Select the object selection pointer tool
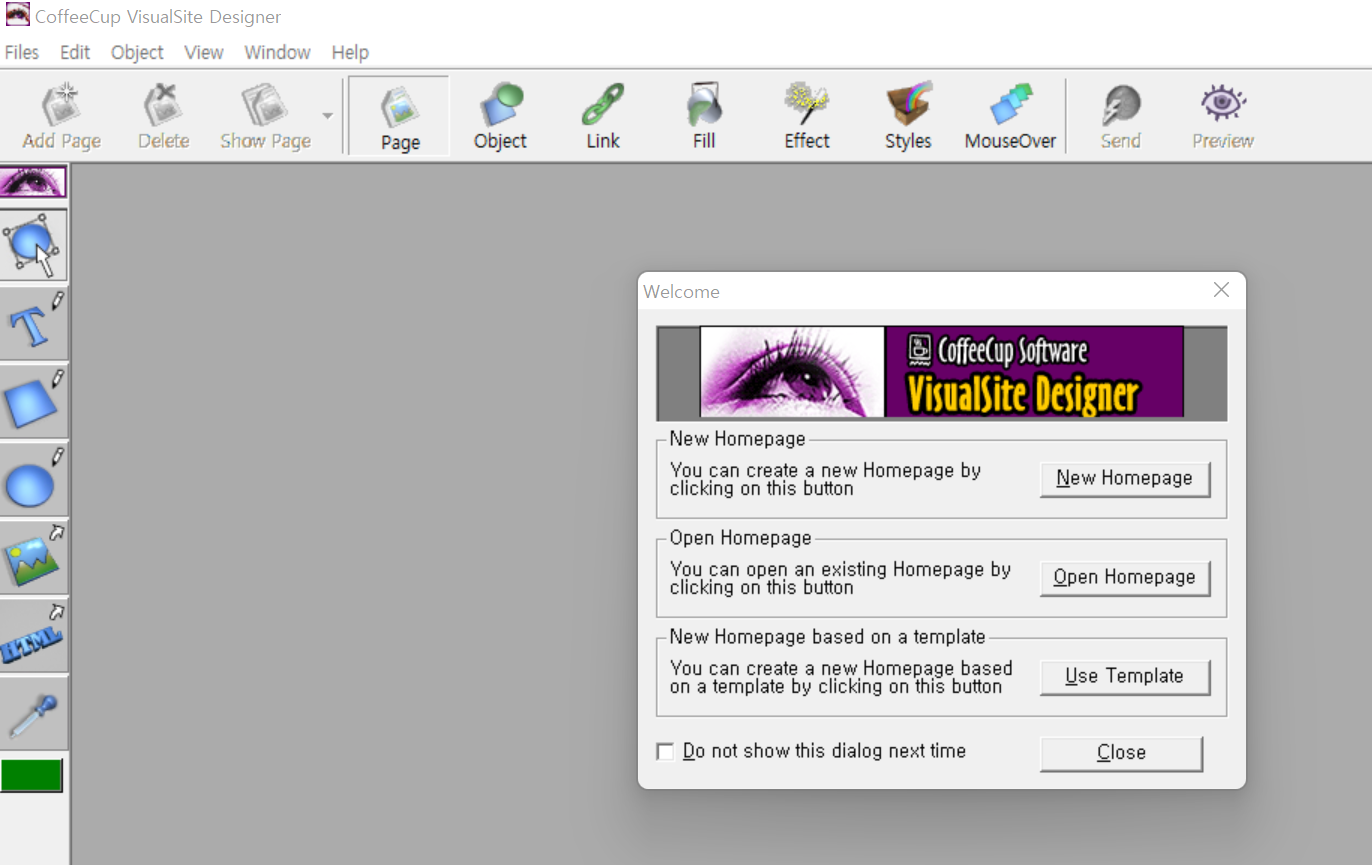Image resolution: width=1372 pixels, height=865 pixels. pos(34,244)
